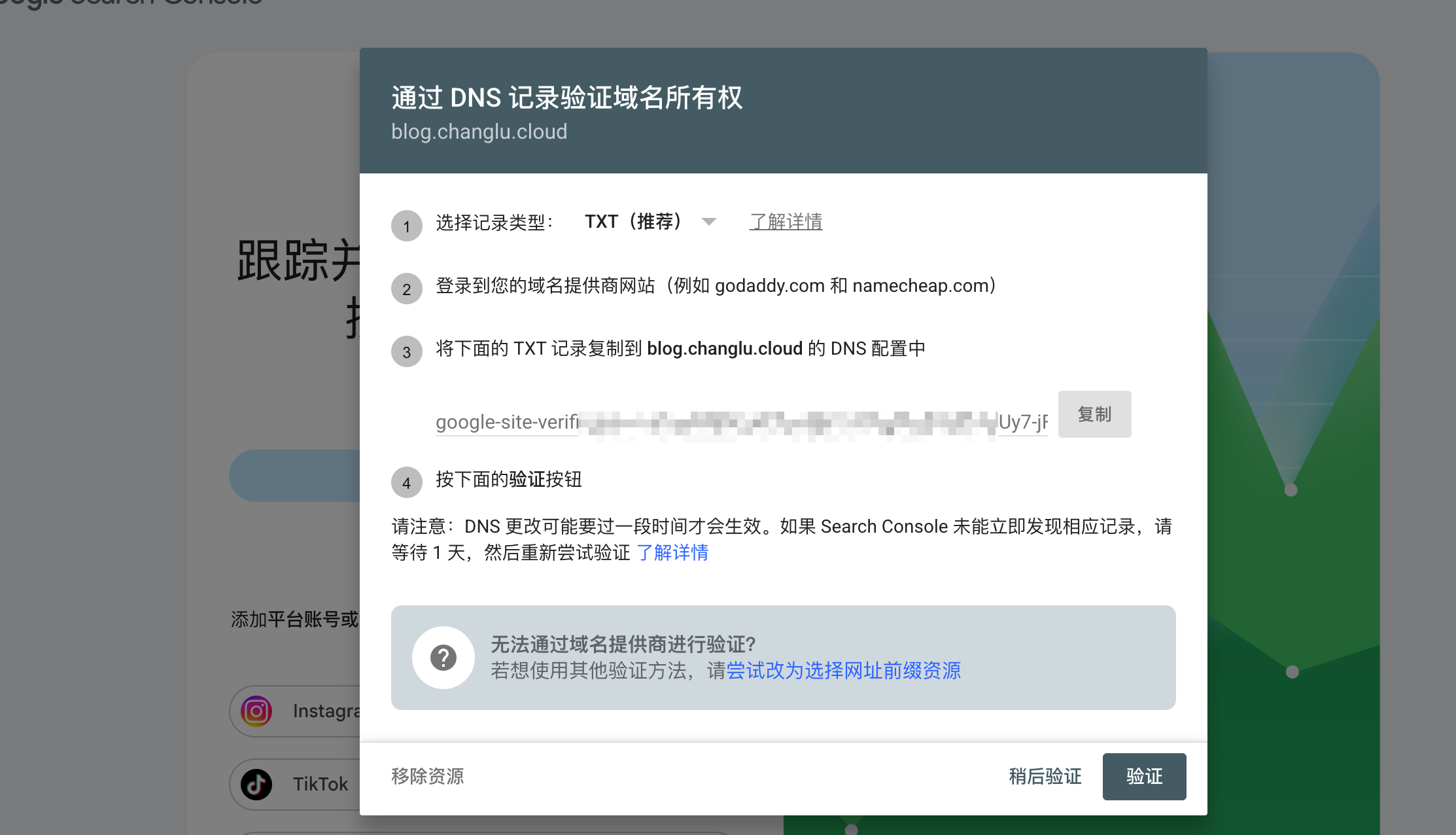Viewport: 1456px width, 835px height.
Task: Click 尝试改为选择网址前缀资源 link
Action: pyautogui.click(x=843, y=671)
